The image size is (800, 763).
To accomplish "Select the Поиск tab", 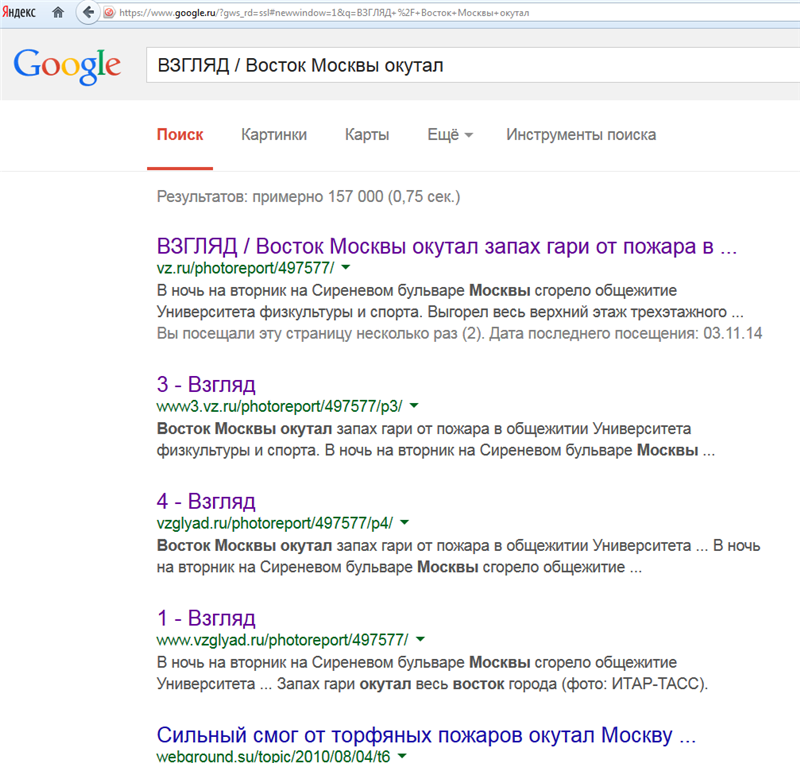I will click(180, 135).
